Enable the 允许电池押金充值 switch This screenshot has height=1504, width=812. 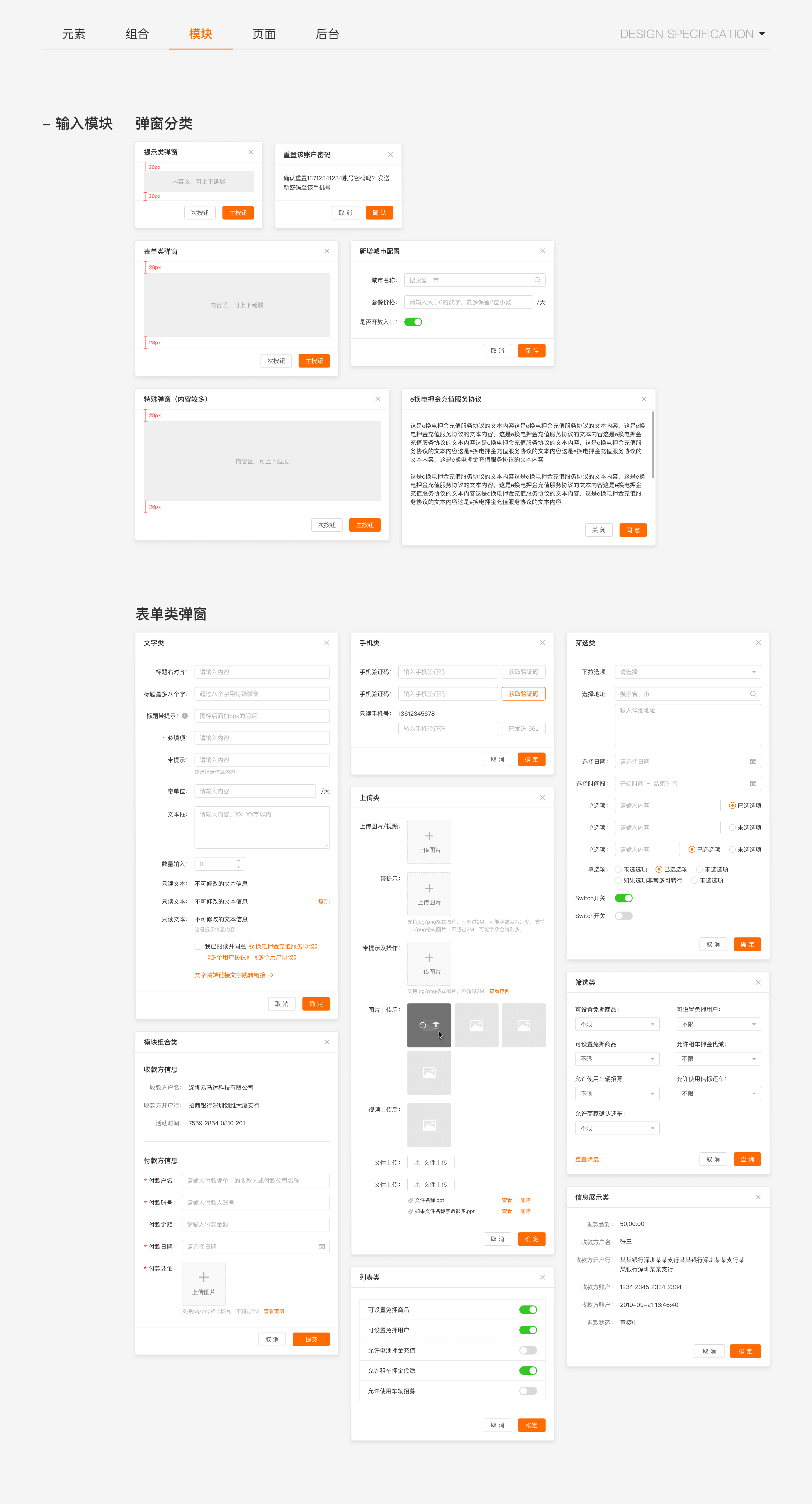coord(528,1351)
